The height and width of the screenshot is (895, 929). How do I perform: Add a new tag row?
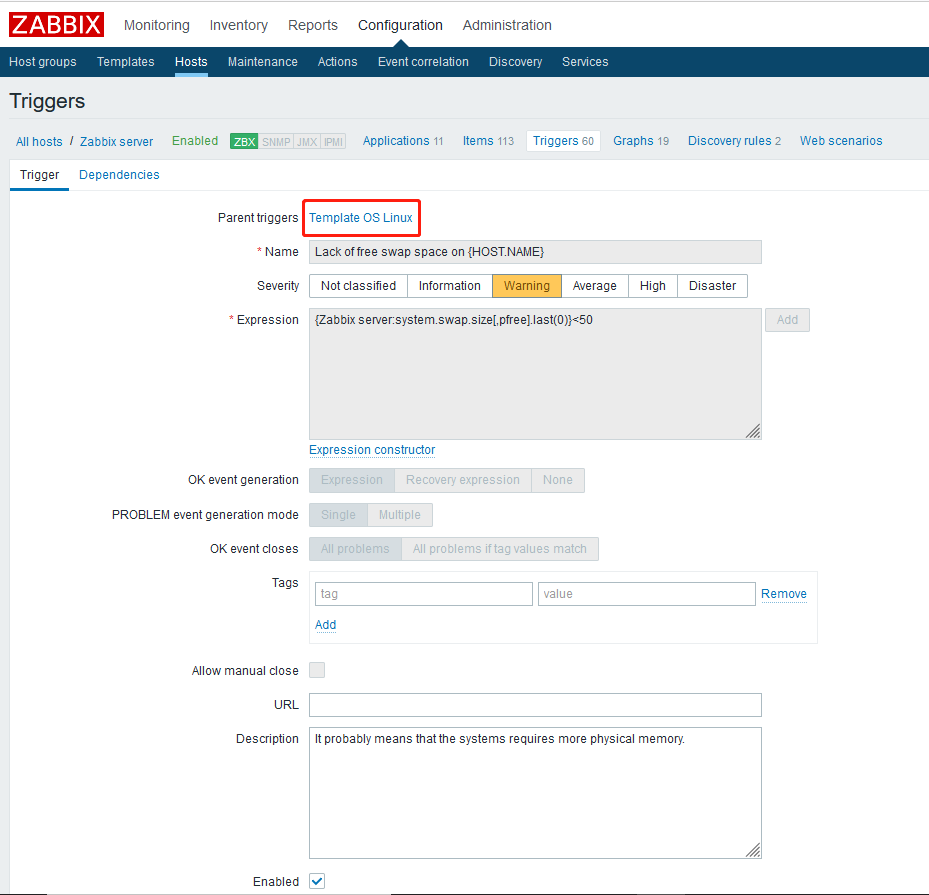click(325, 625)
